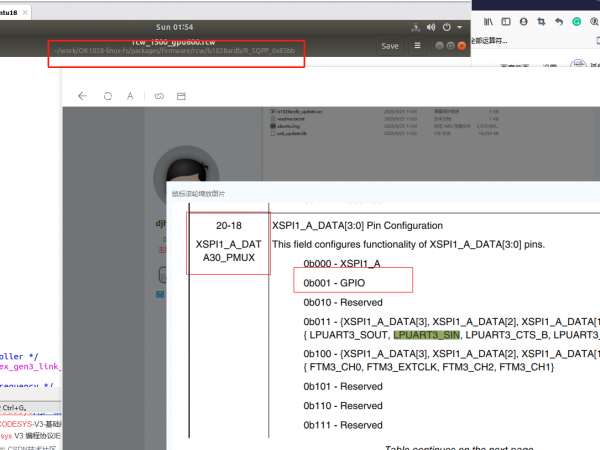Click the highlighted LPUART3_SIN text

point(425,334)
